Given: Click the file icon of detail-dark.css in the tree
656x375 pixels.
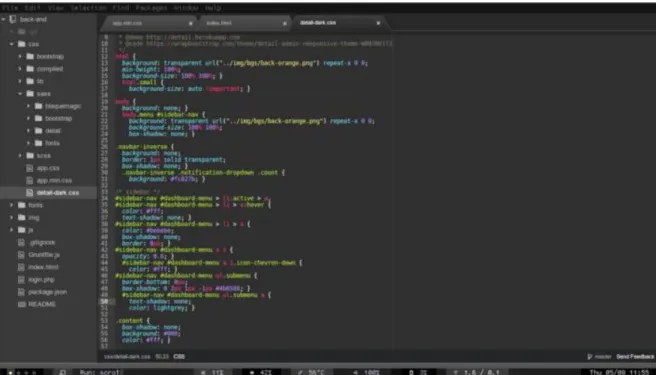Looking at the screenshot, I should pyautogui.click(x=30, y=193).
